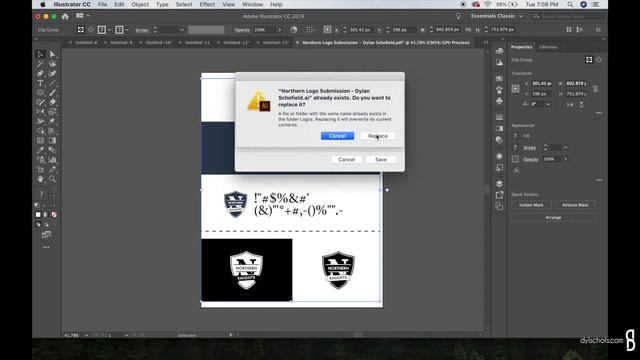Select the Eraser tool
The image size is (640, 360).
pos(52,102)
